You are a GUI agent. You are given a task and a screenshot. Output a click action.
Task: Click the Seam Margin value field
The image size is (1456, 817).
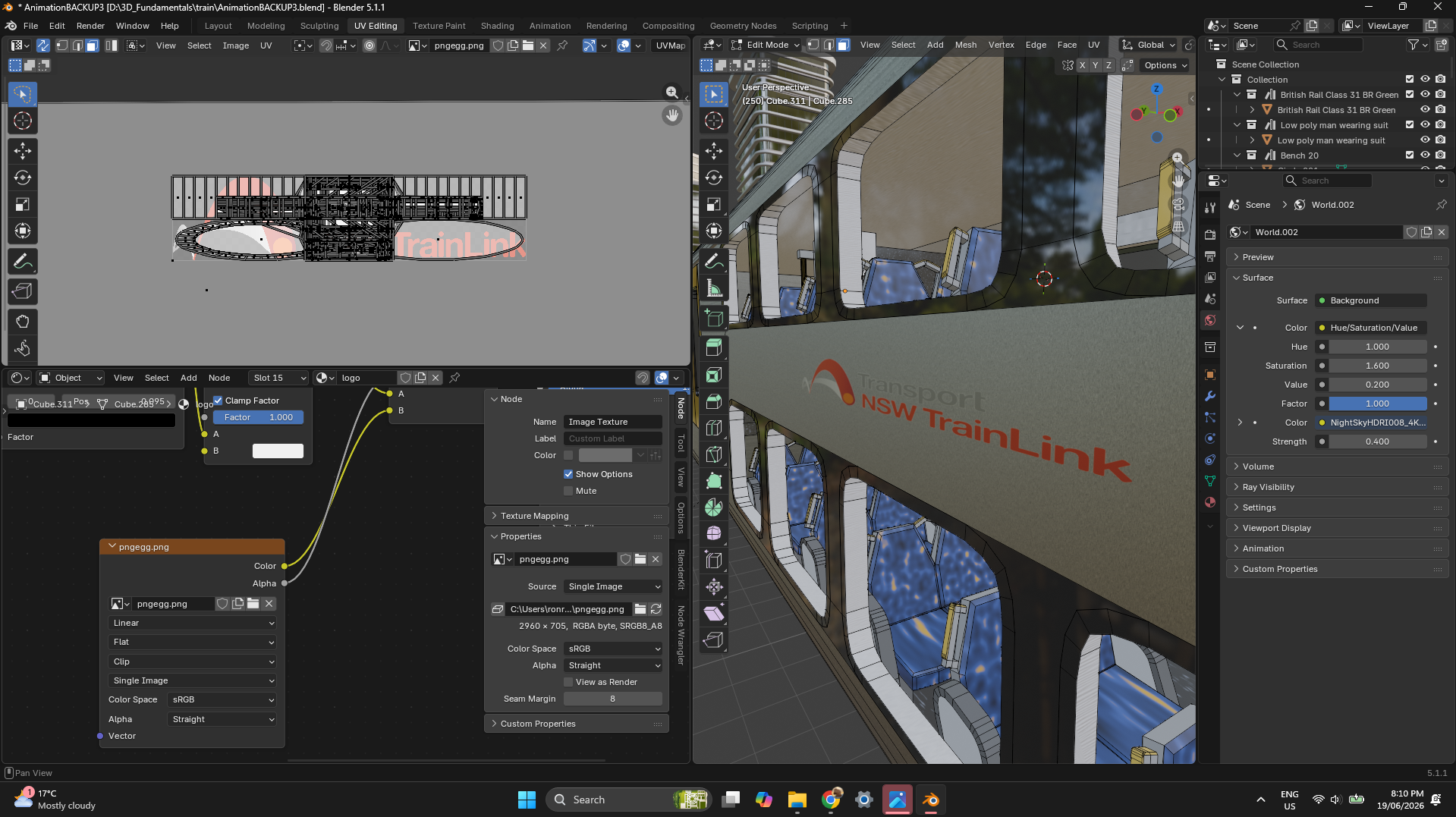613,699
